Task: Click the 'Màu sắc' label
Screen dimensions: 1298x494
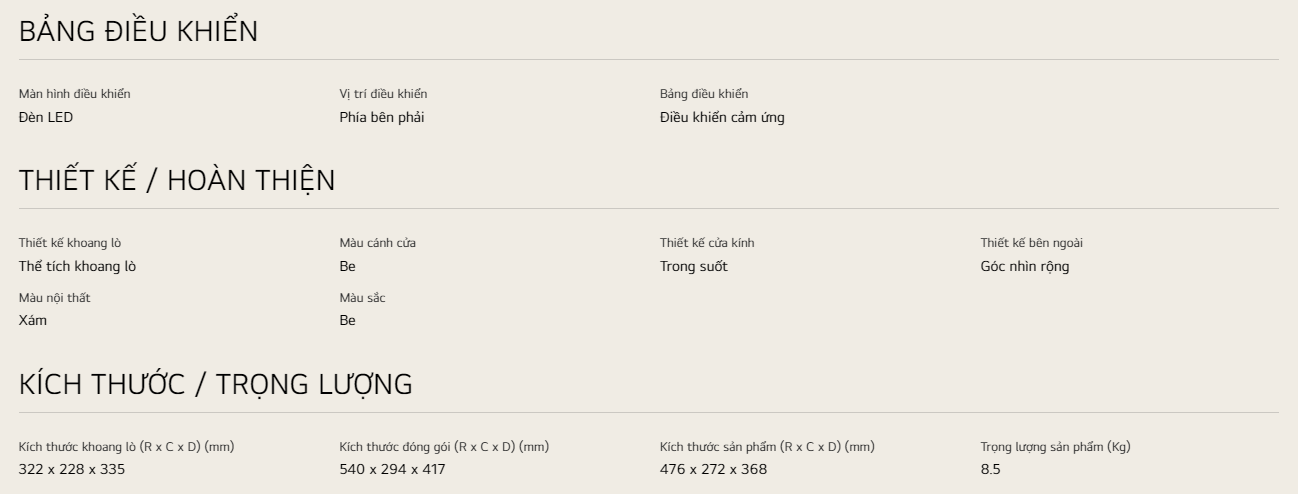Action: pyautogui.click(x=363, y=297)
